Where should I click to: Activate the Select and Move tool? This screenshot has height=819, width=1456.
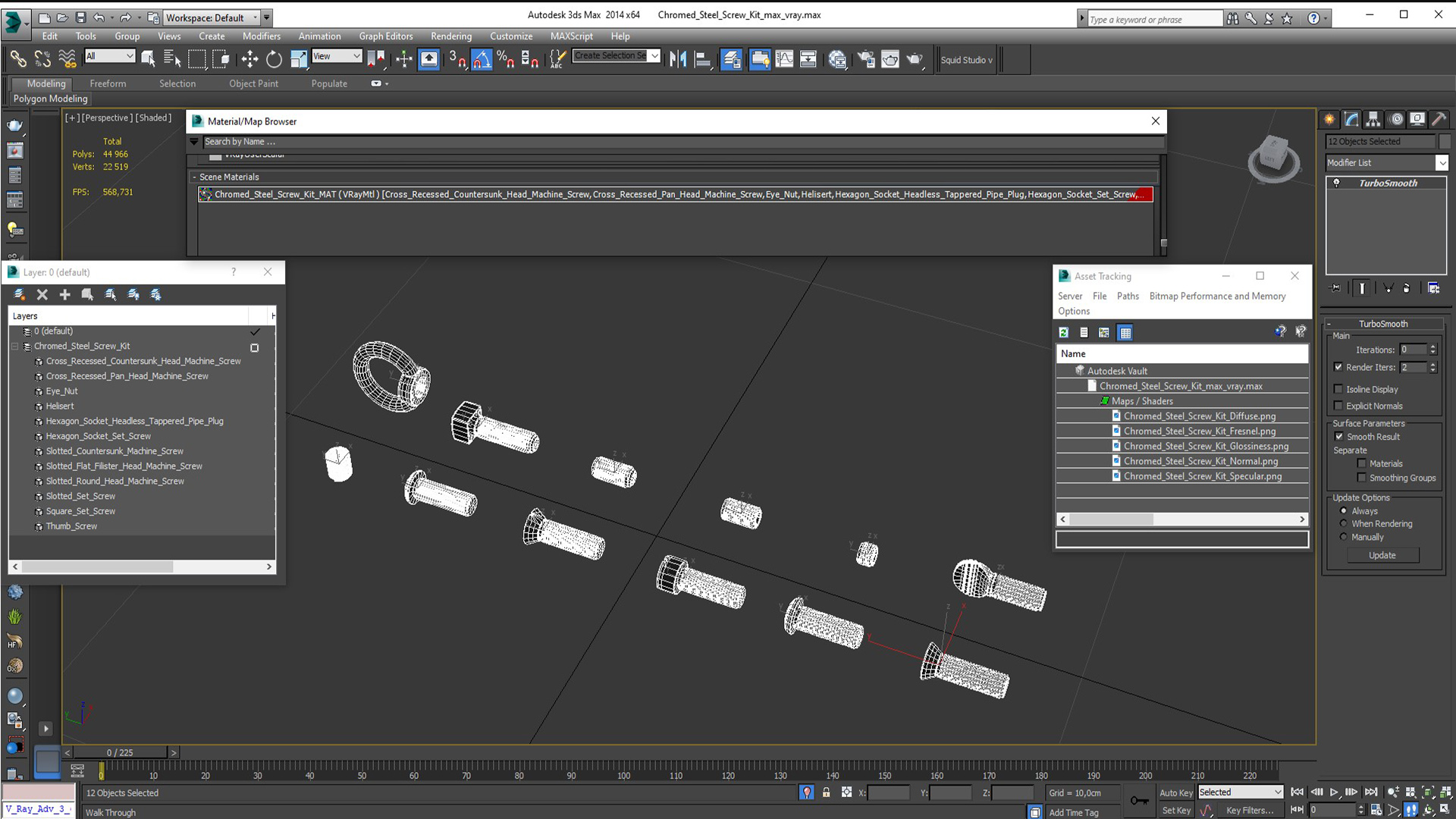pyautogui.click(x=249, y=58)
